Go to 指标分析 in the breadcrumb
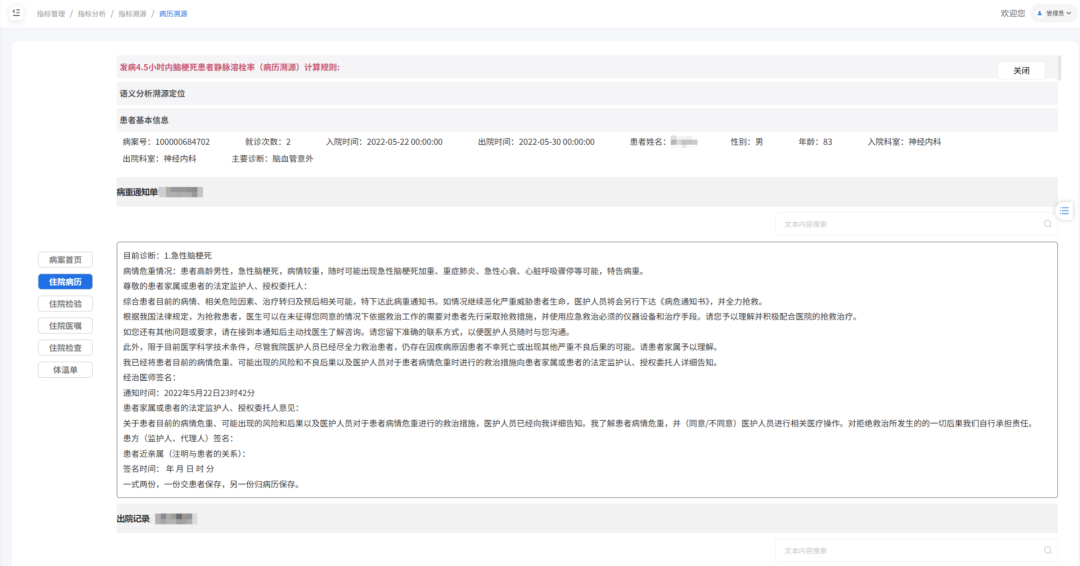 click(x=92, y=14)
